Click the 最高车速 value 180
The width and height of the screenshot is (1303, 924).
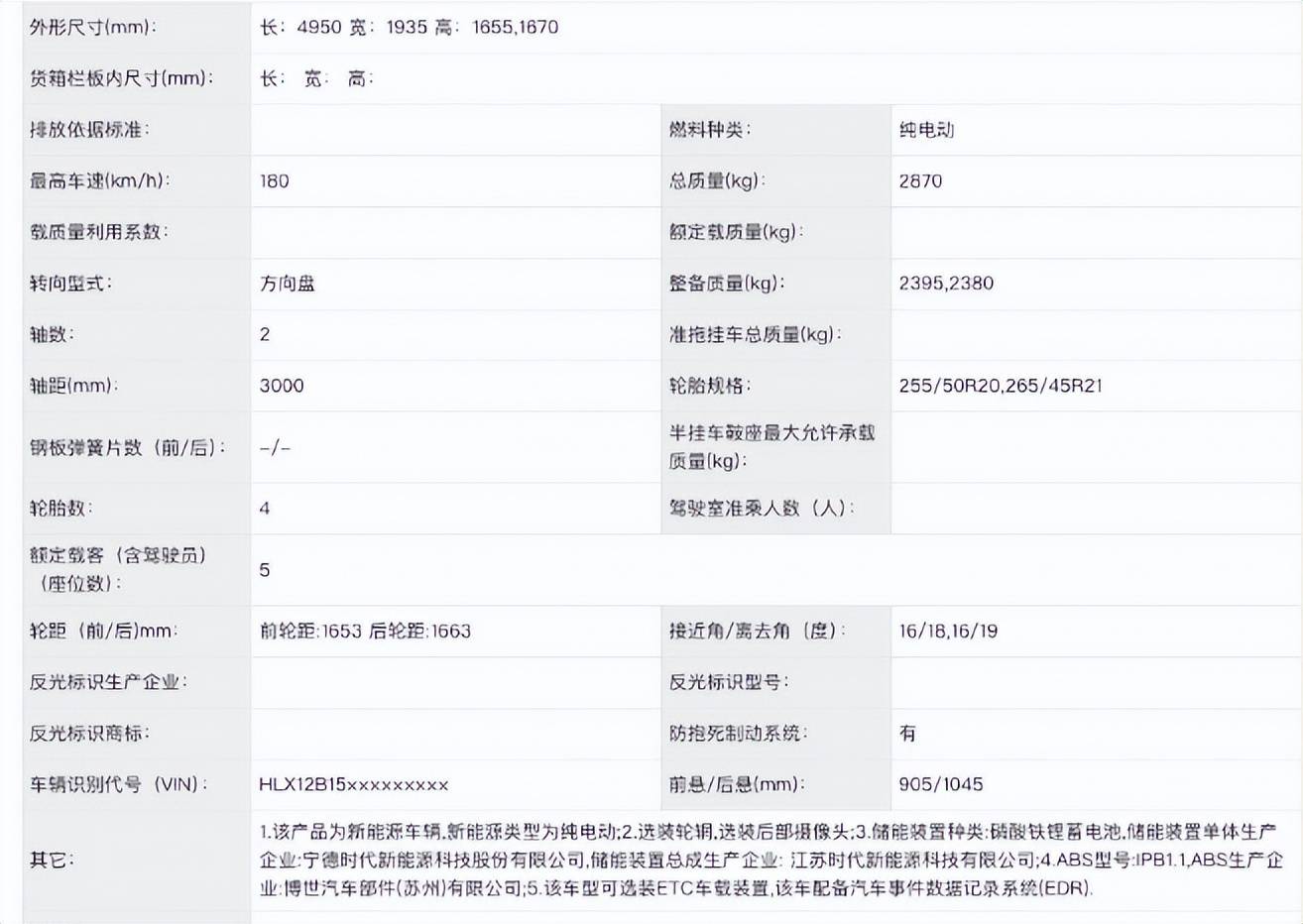point(275,181)
